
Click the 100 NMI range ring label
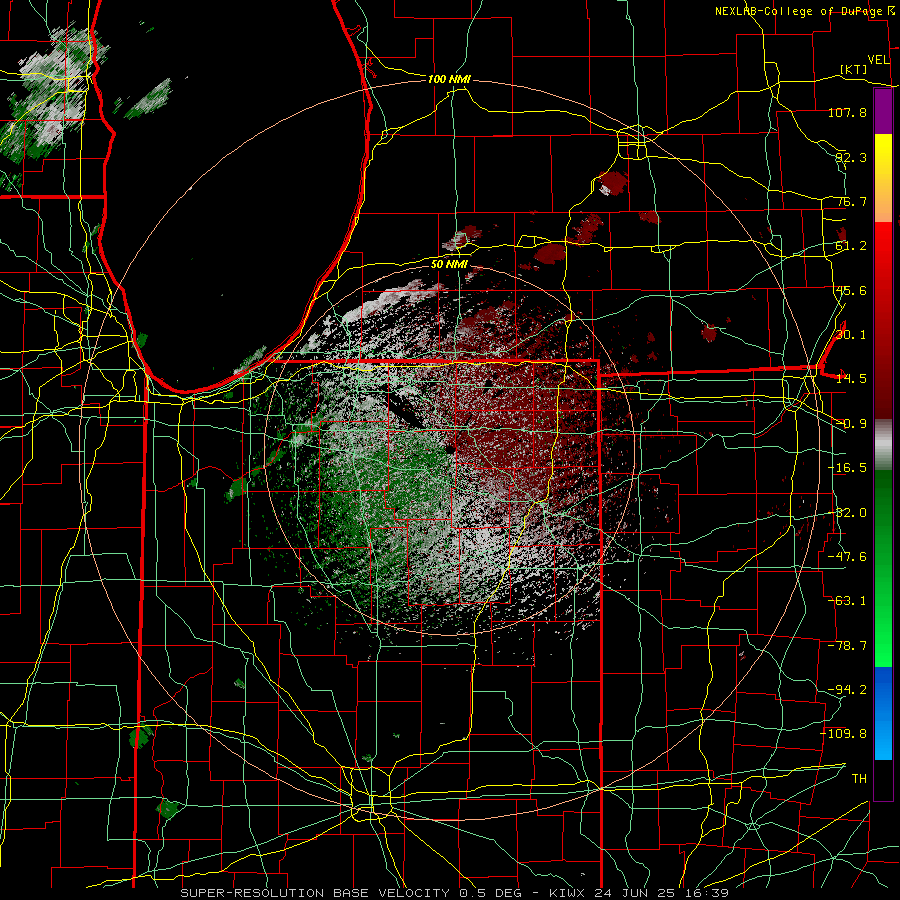point(449,79)
